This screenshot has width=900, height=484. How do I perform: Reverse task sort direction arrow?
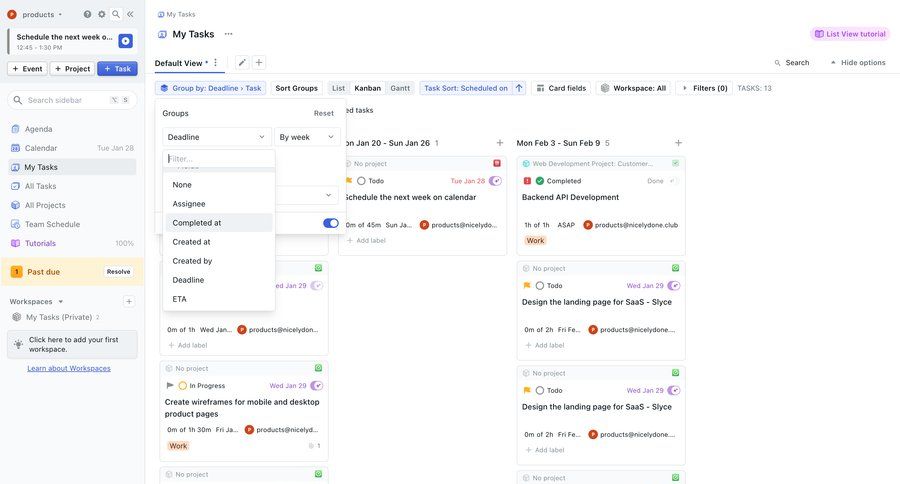point(519,88)
